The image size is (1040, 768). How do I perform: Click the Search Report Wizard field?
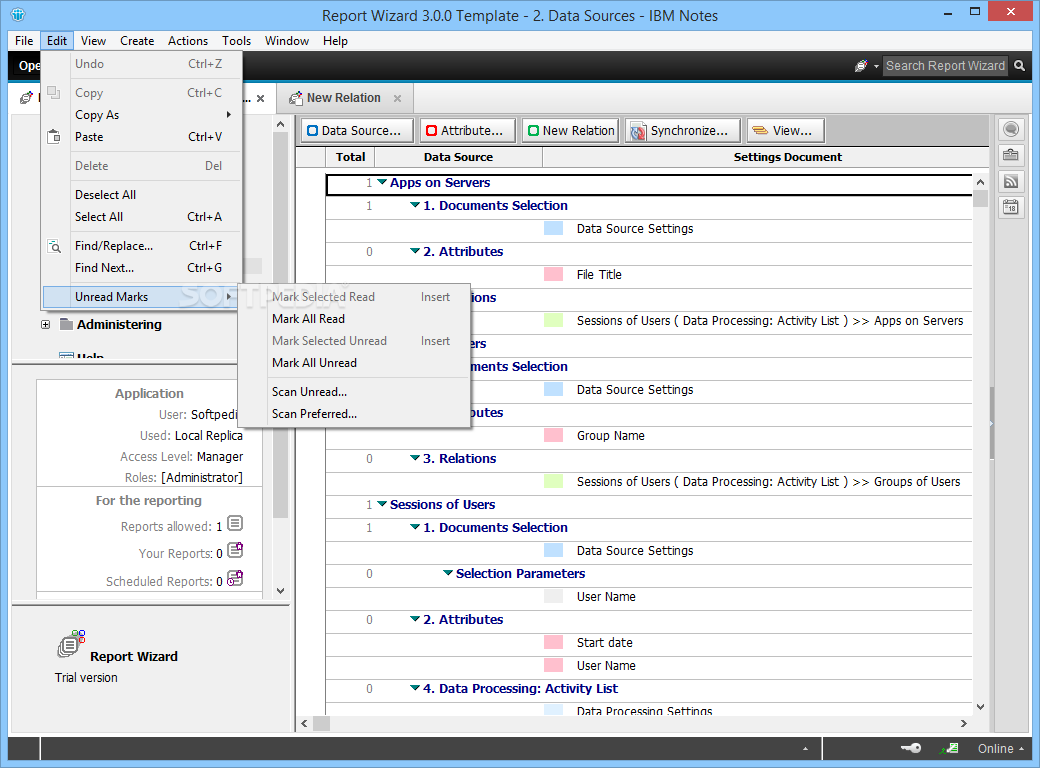coord(944,66)
